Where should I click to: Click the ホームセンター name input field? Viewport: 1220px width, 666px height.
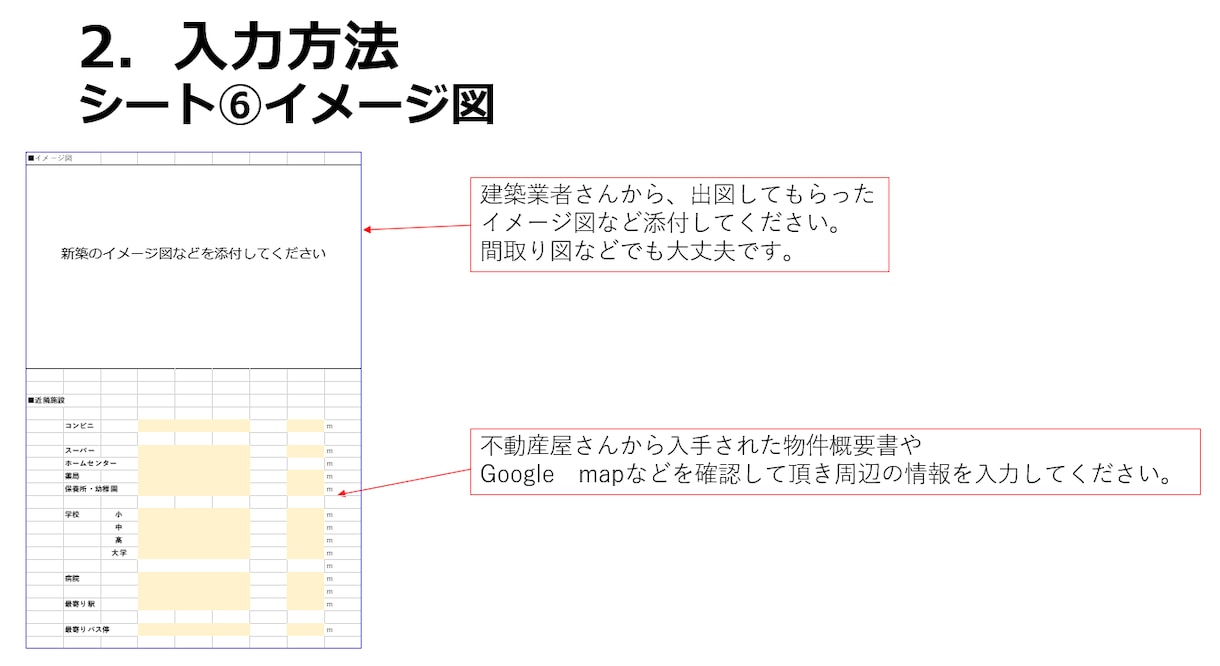194,464
